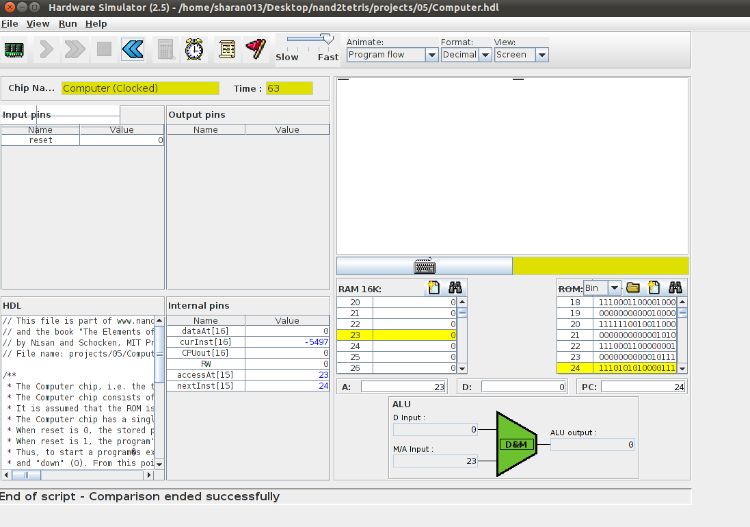The width and height of the screenshot is (750, 527).
Task: Click the calculator Eval icon
Action: point(165,49)
